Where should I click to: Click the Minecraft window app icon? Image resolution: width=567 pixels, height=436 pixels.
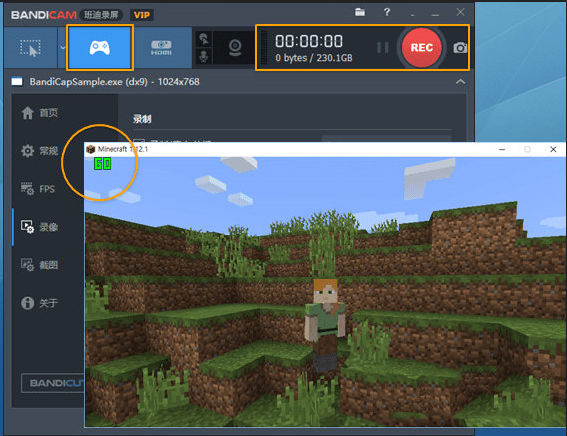tap(91, 149)
